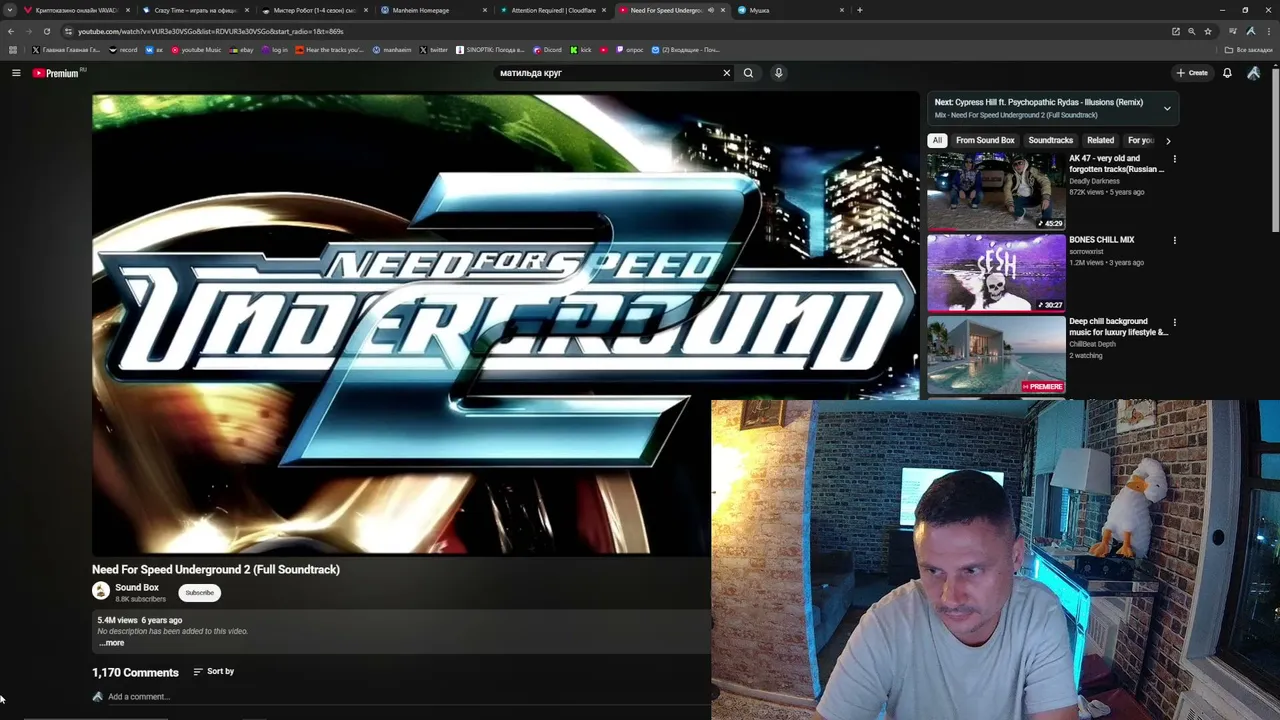Viewport: 1280px width, 720px height.
Task: Bookmark this page with the star icon
Action: pyautogui.click(x=1208, y=31)
